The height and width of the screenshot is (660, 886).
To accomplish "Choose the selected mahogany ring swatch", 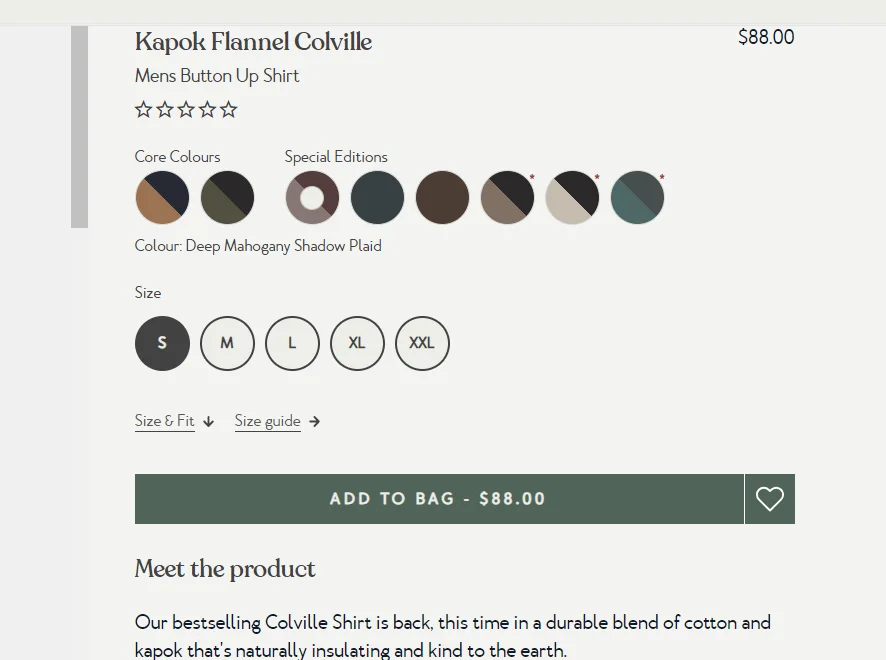I will [x=312, y=197].
